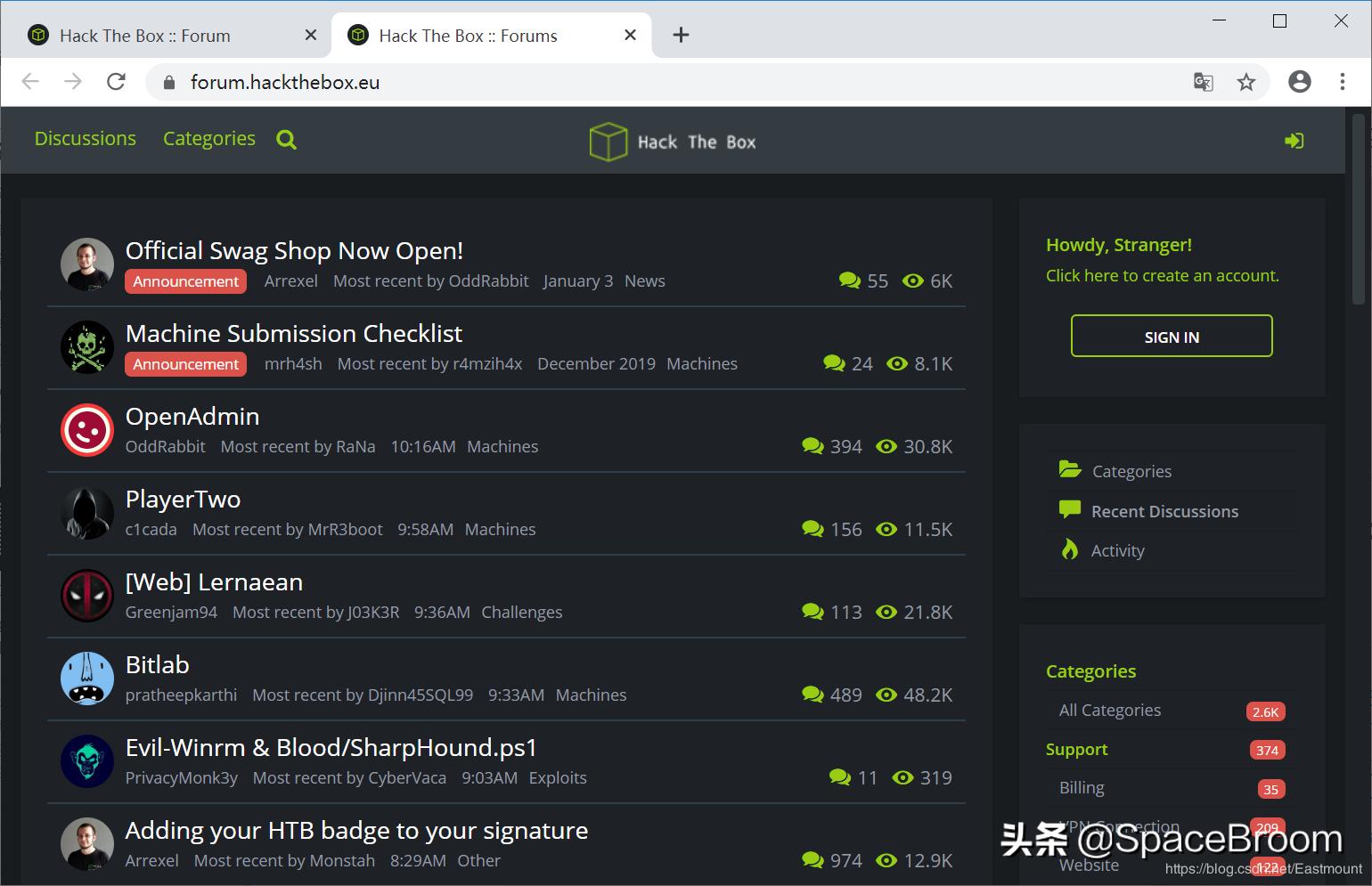Sign in via the login arrow icon
The height and width of the screenshot is (886, 1372).
coord(1295,140)
